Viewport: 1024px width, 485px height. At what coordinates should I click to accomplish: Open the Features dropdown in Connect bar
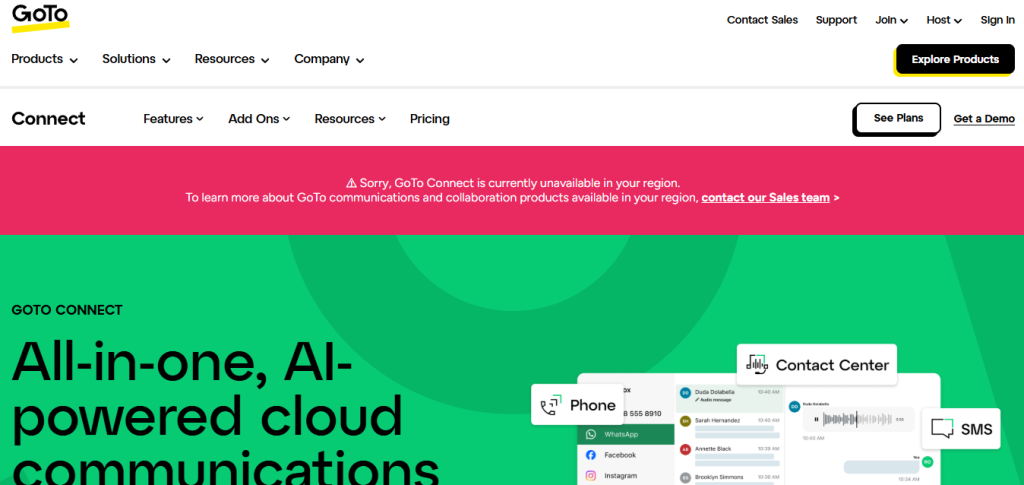[173, 119]
